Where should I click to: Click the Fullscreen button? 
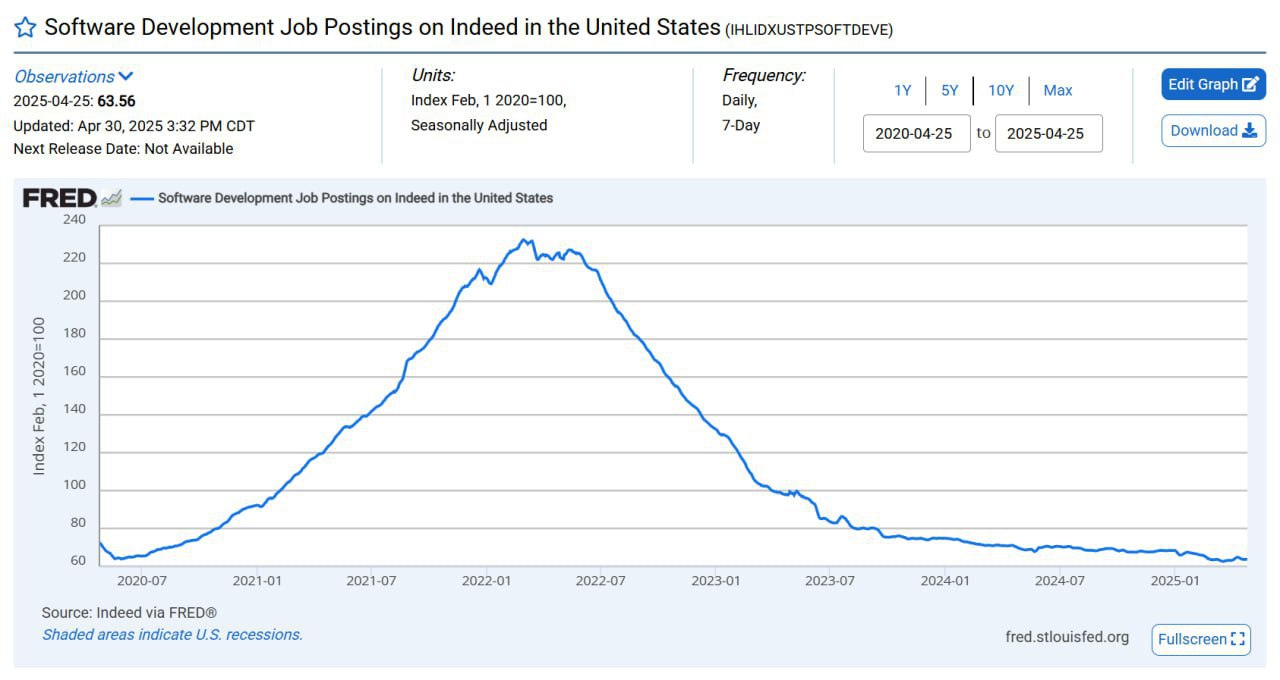click(1201, 639)
